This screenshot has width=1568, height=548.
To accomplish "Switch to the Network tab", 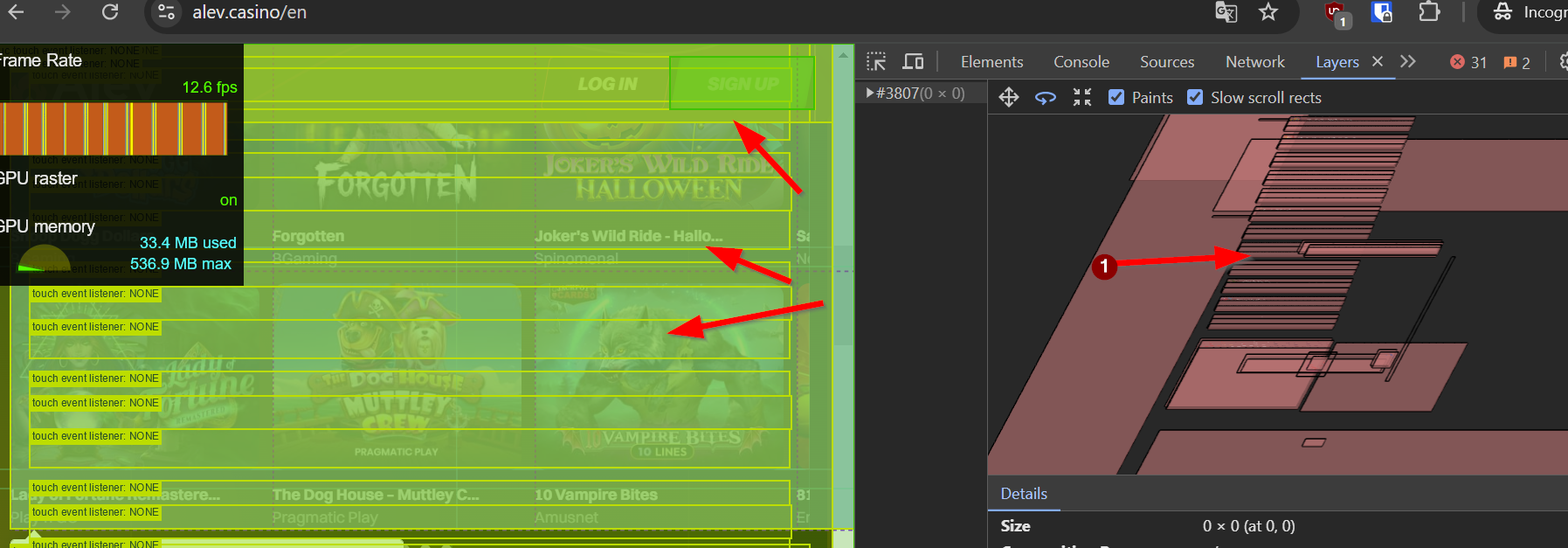I will (x=1254, y=62).
